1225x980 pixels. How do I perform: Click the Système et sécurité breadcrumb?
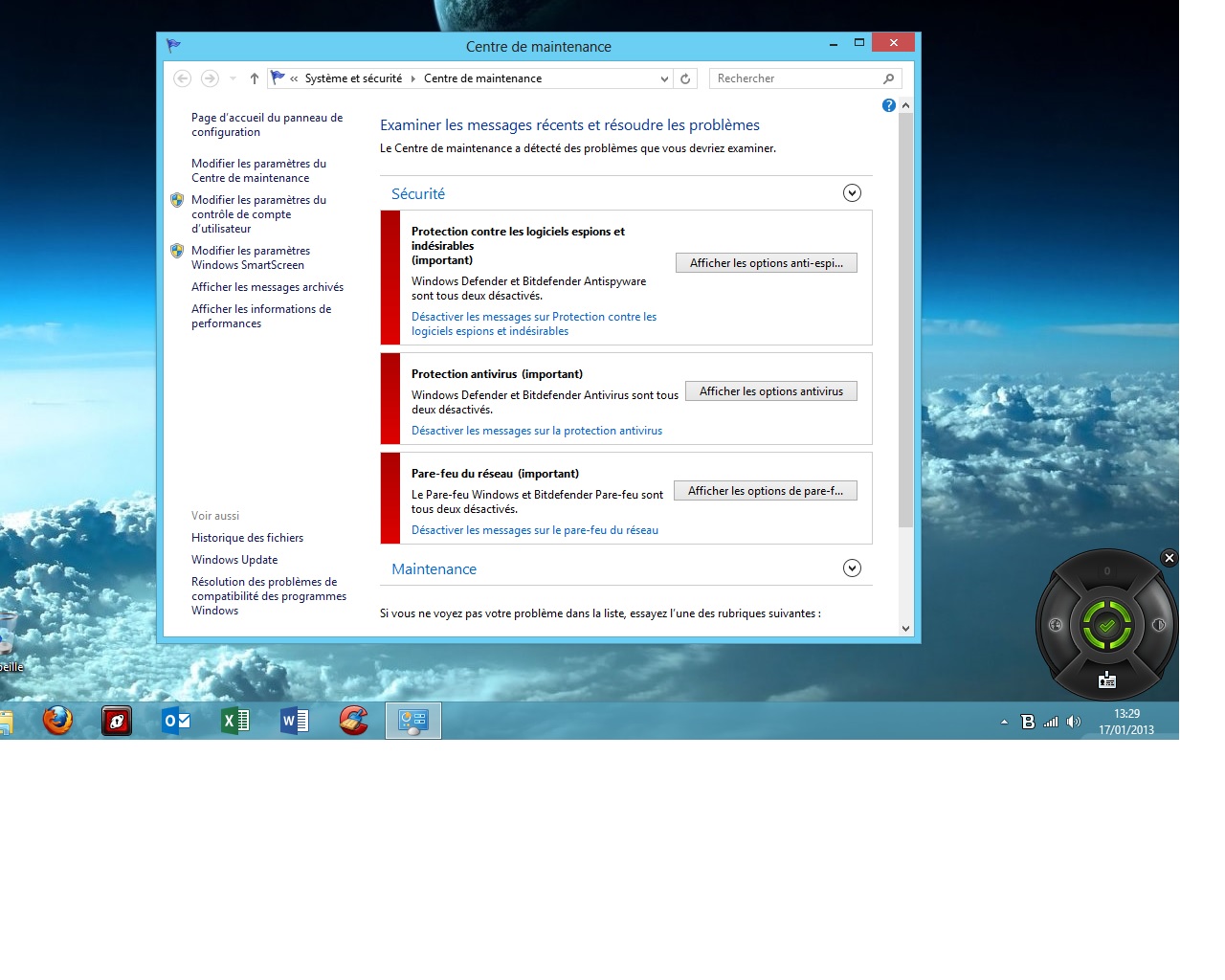coord(353,78)
